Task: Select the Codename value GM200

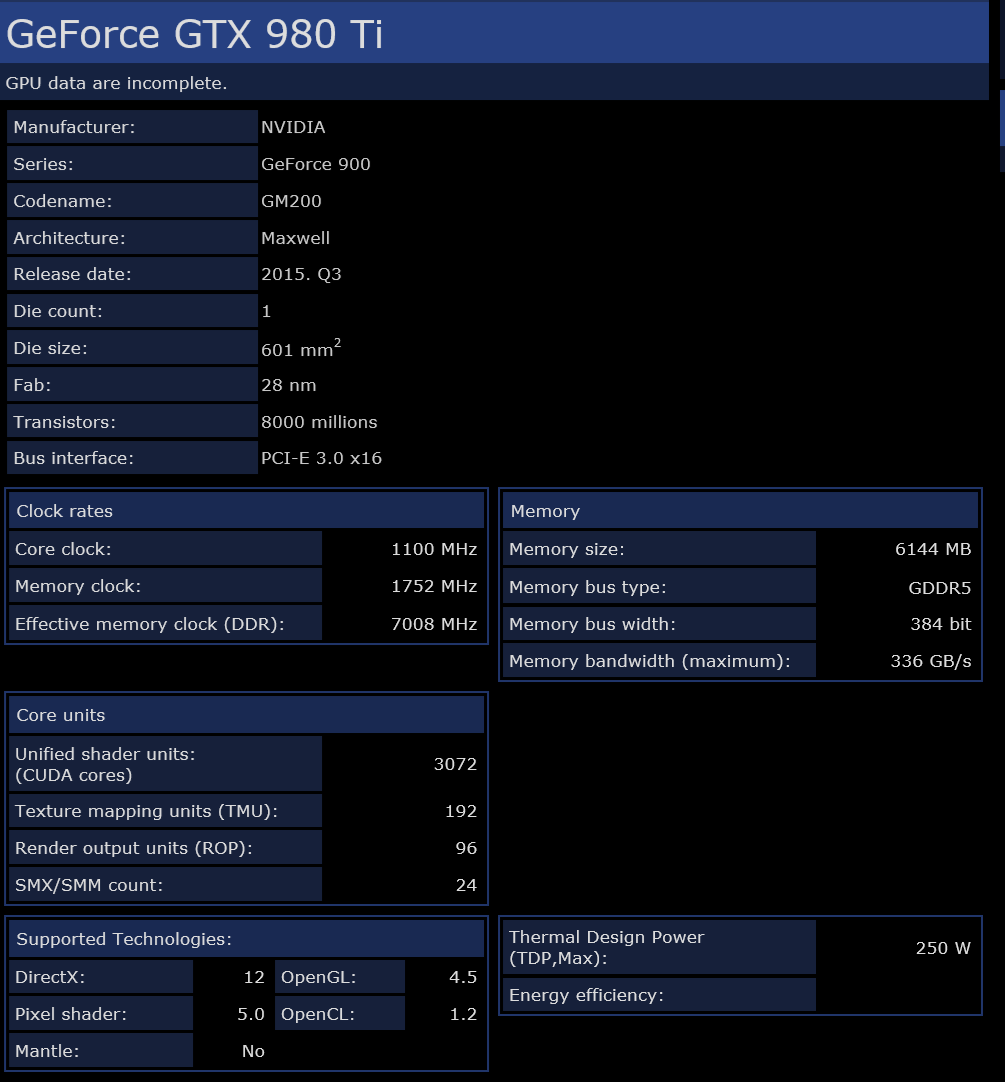Action: click(x=291, y=201)
